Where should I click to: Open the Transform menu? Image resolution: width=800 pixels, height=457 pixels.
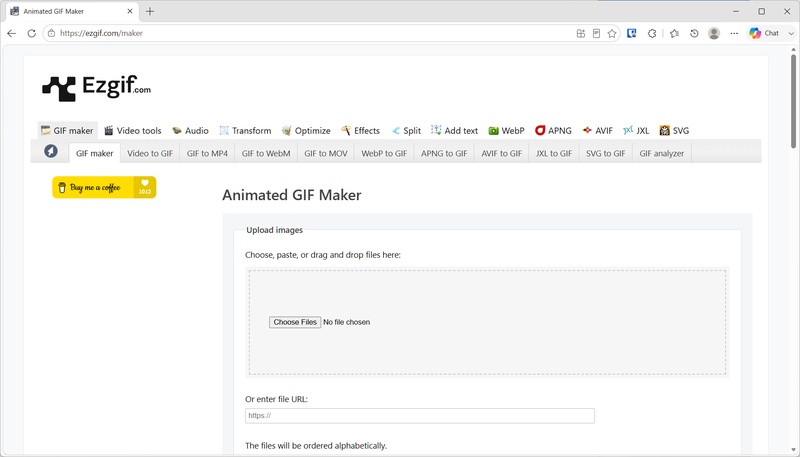coord(245,131)
